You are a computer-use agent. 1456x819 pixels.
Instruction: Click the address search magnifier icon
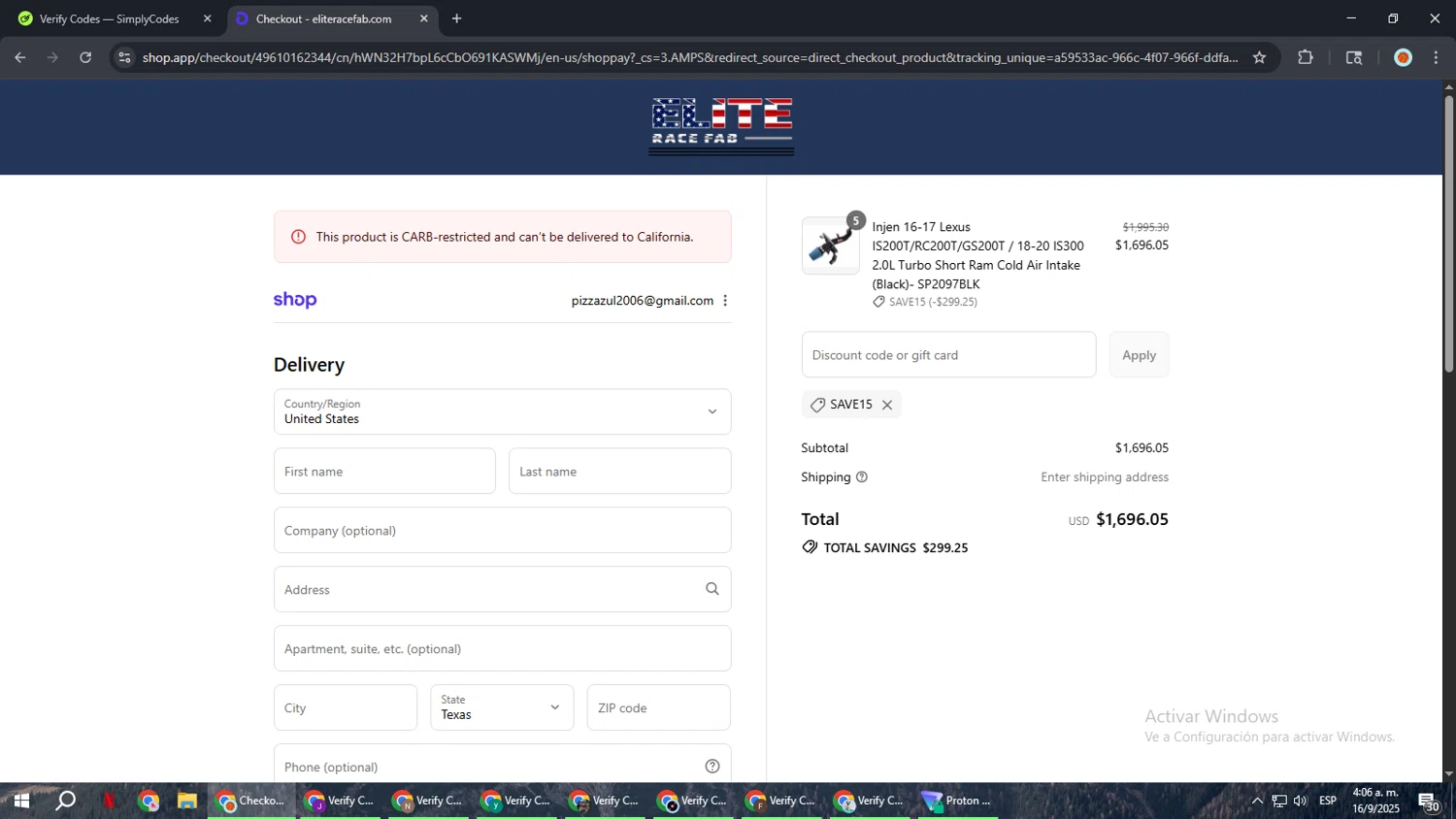pos(712,589)
